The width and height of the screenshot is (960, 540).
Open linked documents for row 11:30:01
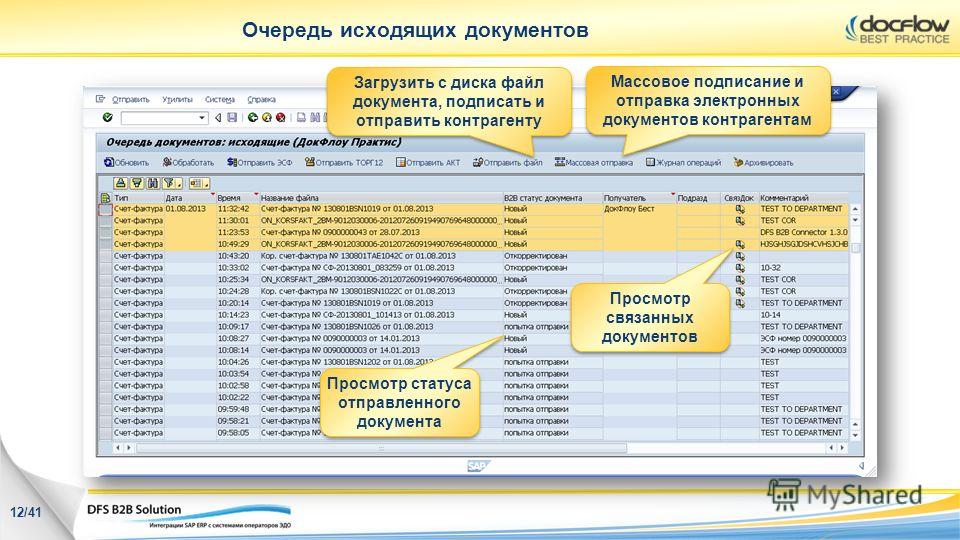(x=740, y=220)
